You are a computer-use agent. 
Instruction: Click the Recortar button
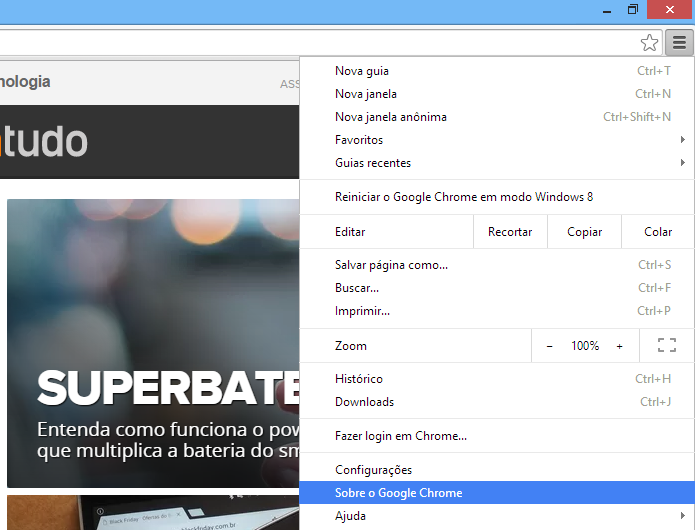[510, 232]
